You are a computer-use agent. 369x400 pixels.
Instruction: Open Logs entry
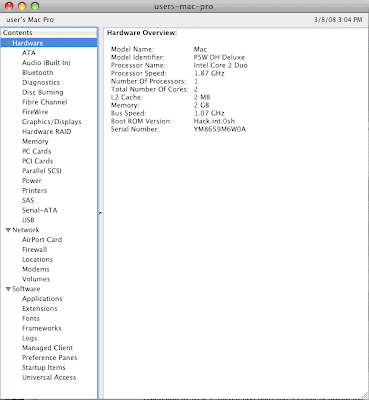(29, 338)
